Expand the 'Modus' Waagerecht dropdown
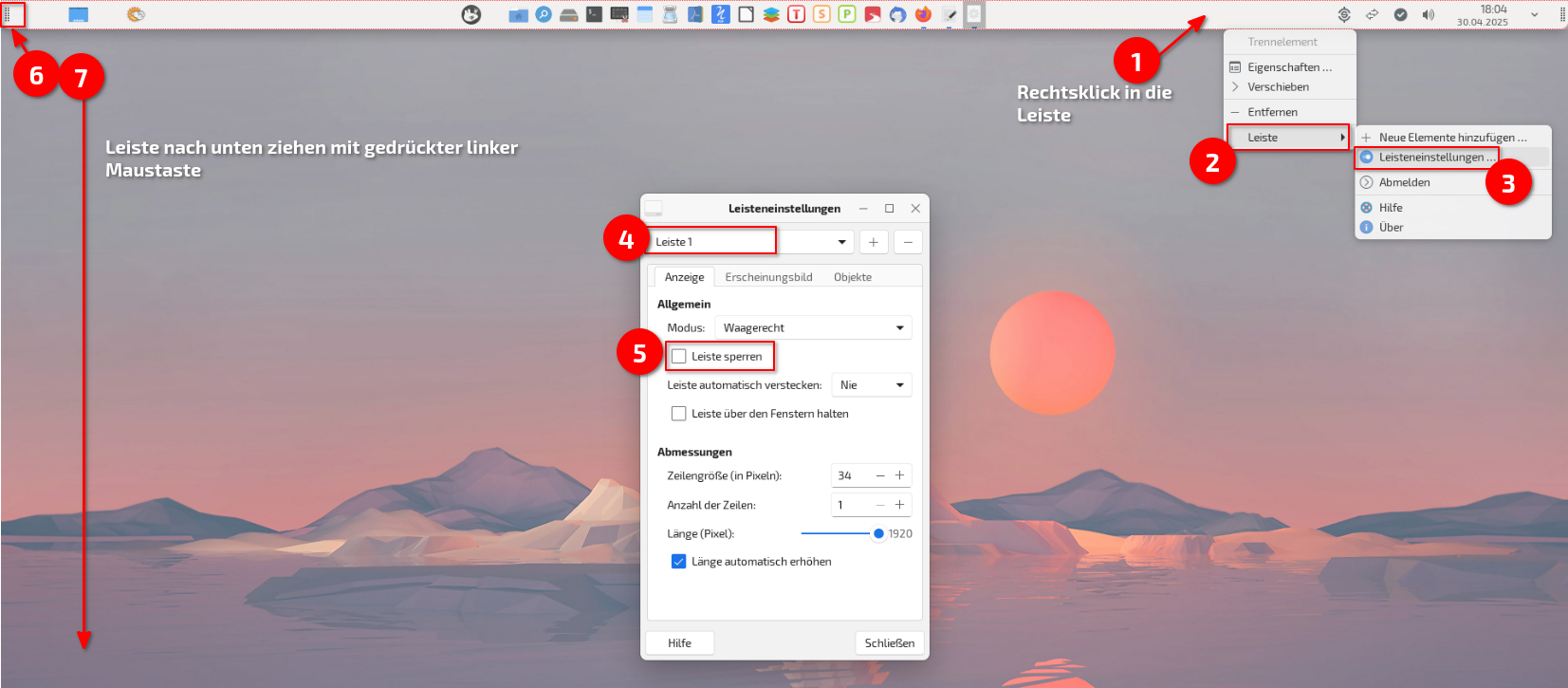Screen dimensions: 1568x688 coord(813,328)
